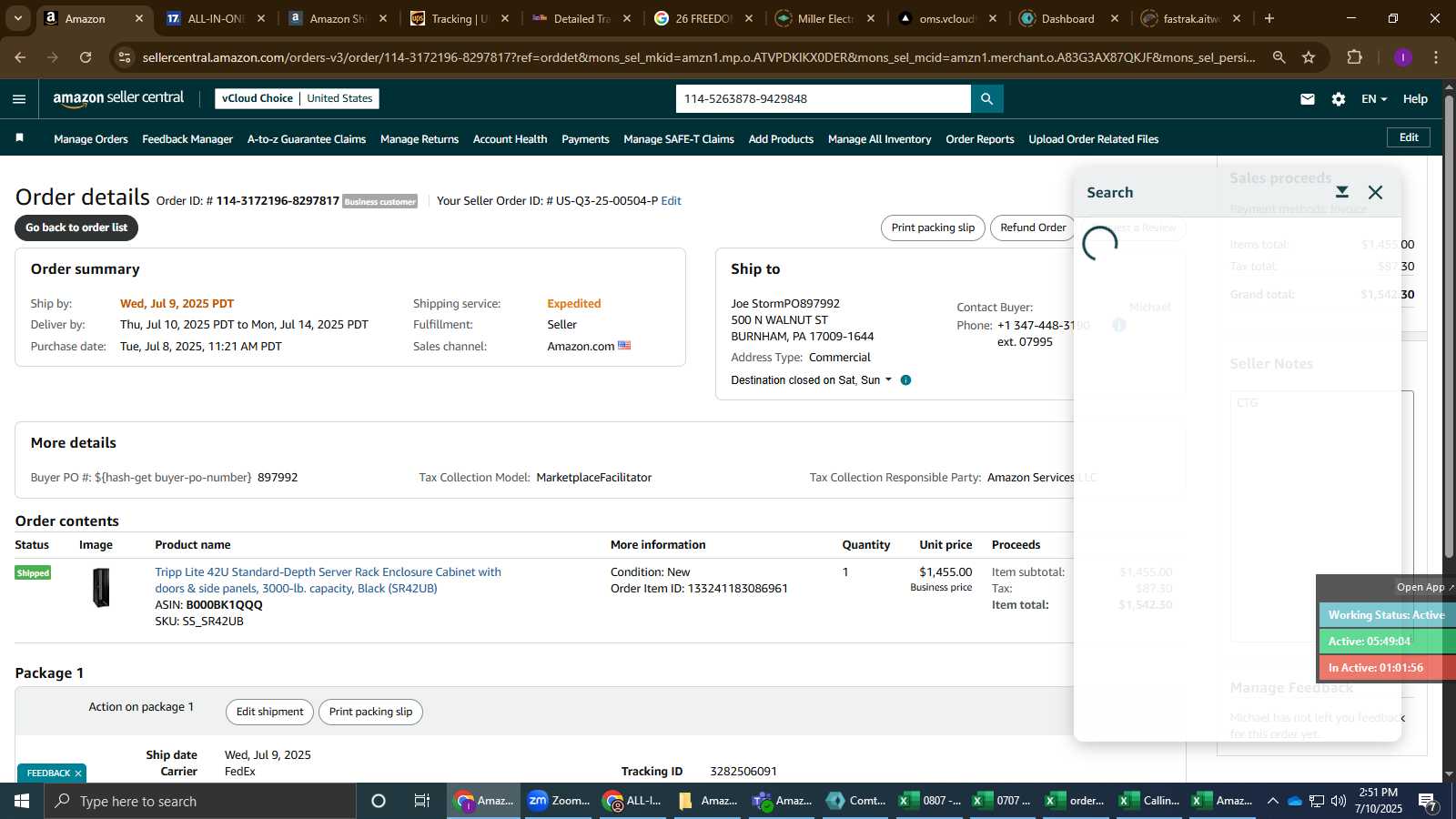Expand the EN language dropdown
The height and width of the screenshot is (819, 1456).
pos(1374,99)
